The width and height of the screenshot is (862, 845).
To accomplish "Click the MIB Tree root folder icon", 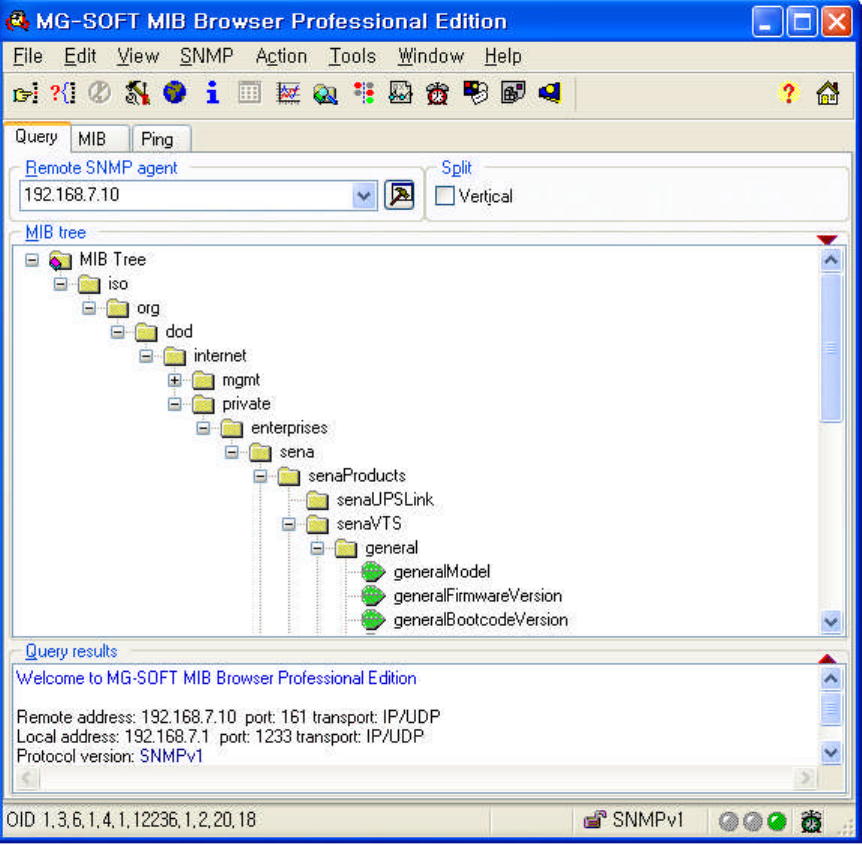I will click(60, 260).
